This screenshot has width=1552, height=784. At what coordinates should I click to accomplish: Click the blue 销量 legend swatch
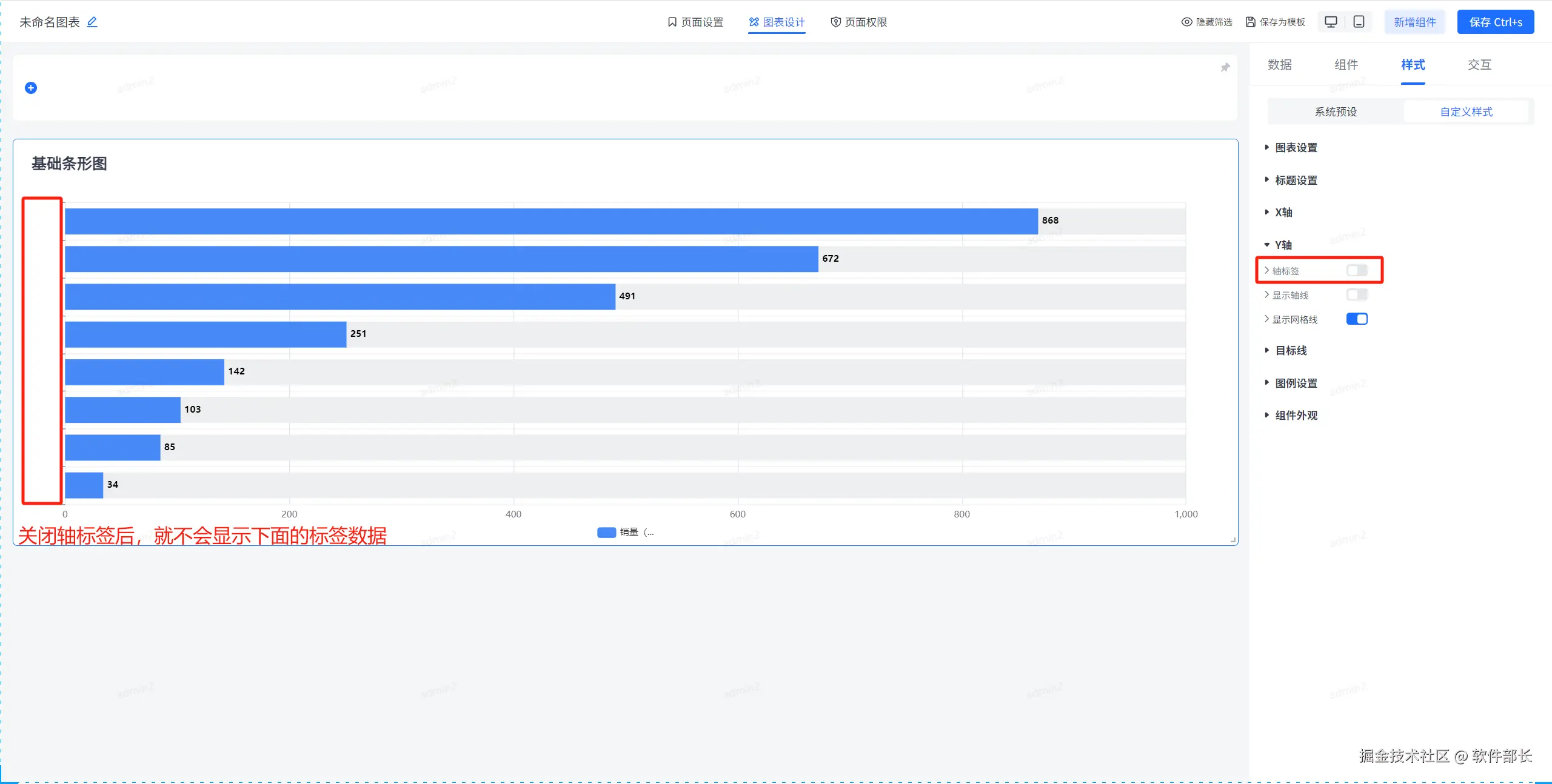coord(606,532)
